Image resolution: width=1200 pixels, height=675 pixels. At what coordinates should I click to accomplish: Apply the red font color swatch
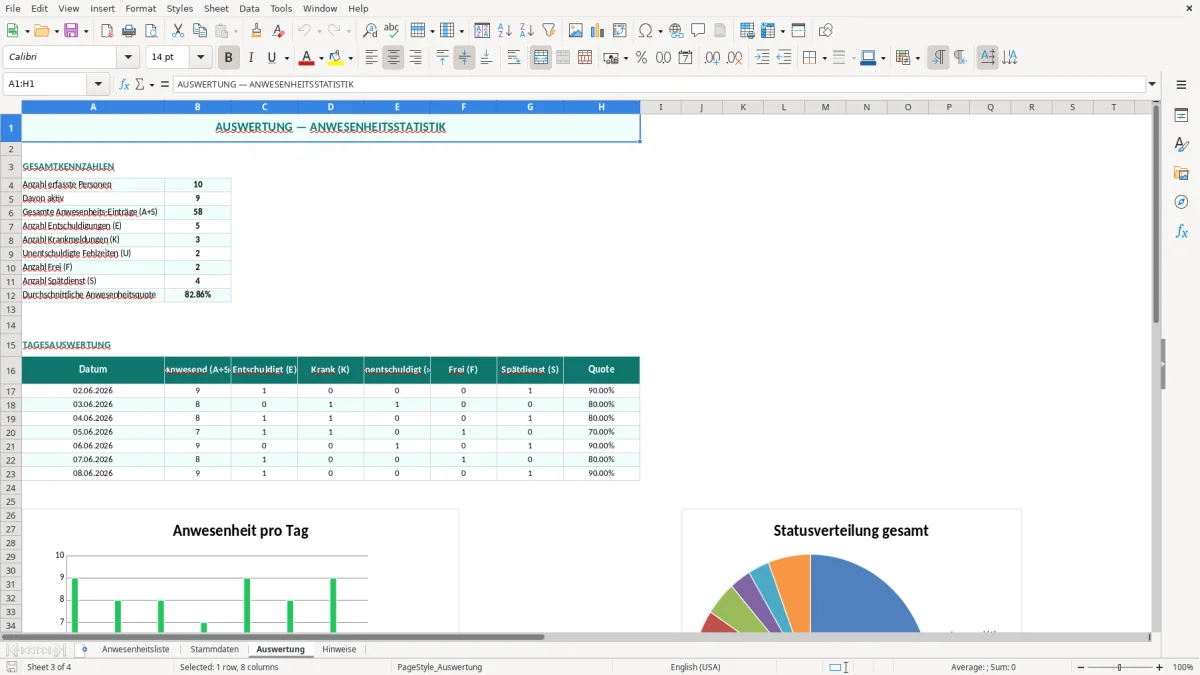coord(306,58)
